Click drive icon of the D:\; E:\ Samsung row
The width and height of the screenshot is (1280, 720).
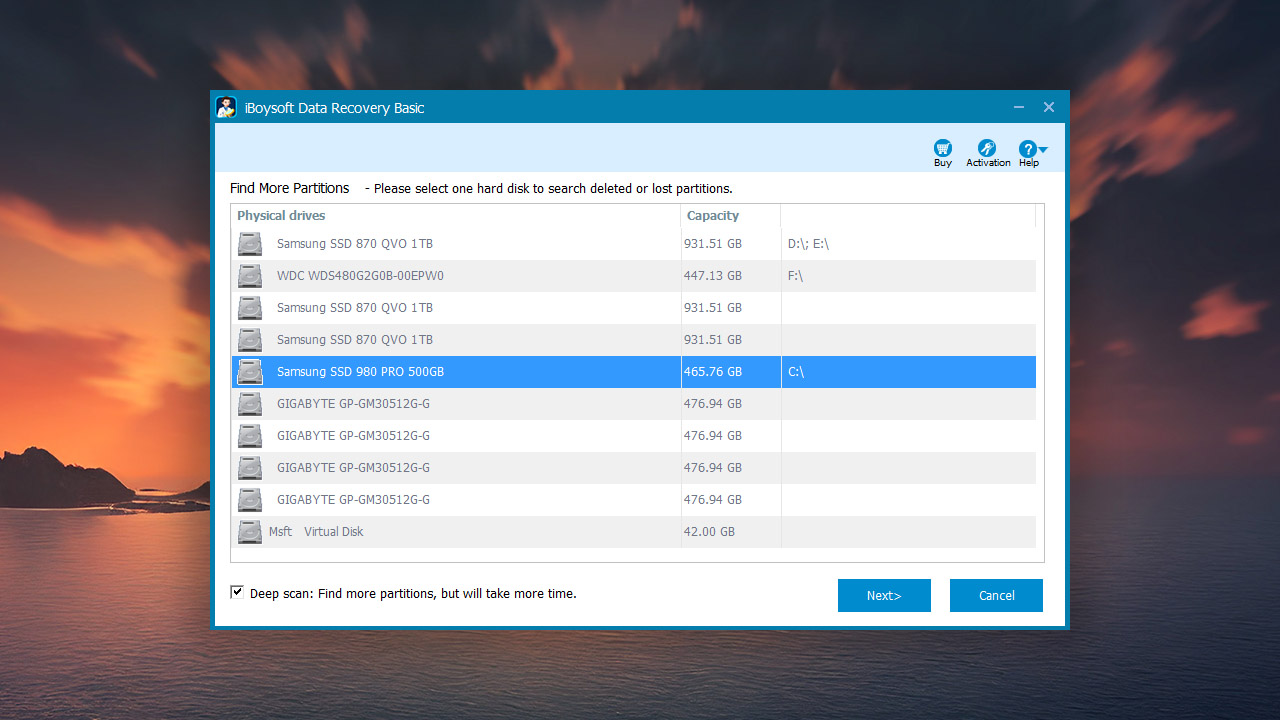point(250,244)
